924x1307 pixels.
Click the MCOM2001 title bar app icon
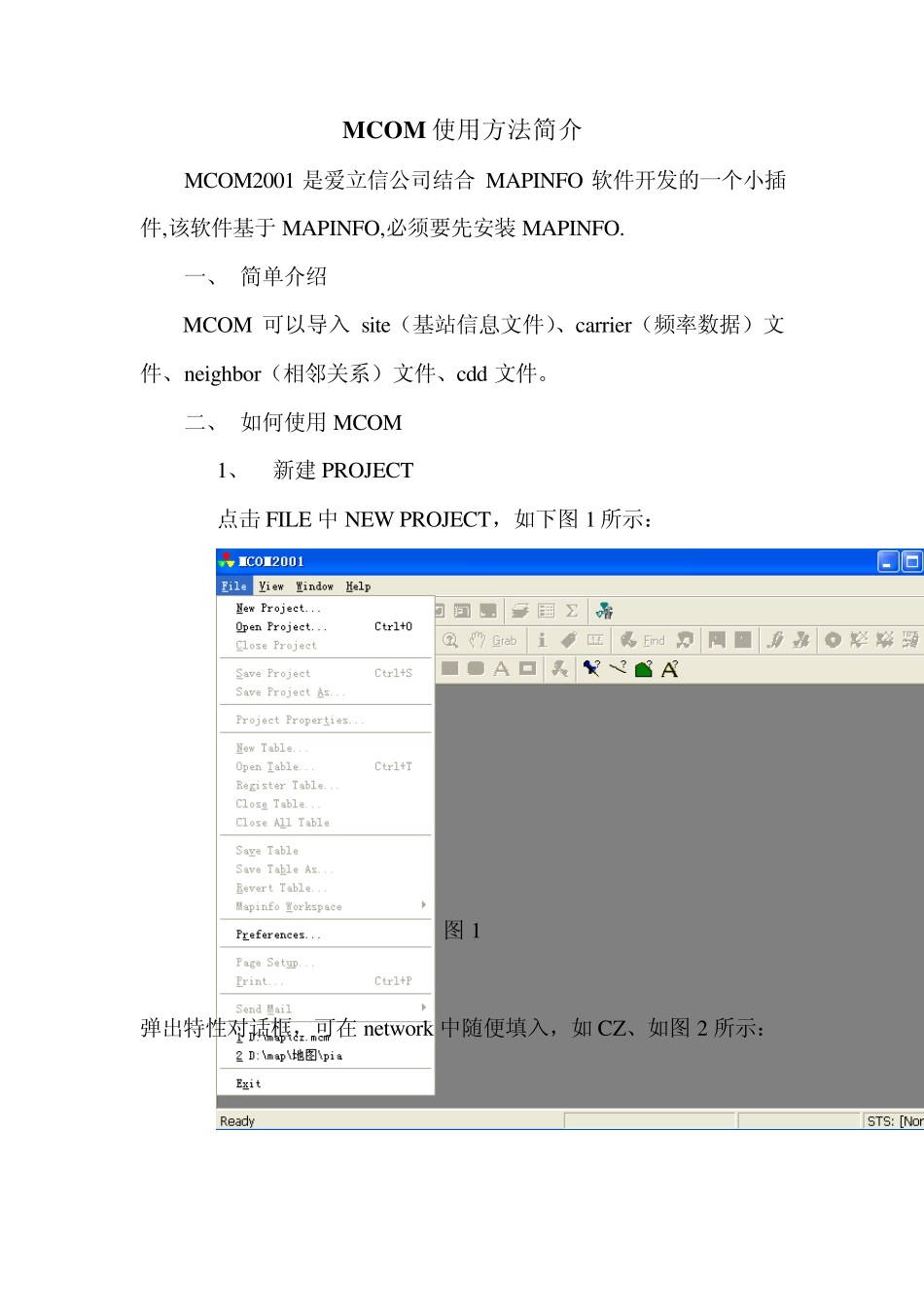[227, 561]
